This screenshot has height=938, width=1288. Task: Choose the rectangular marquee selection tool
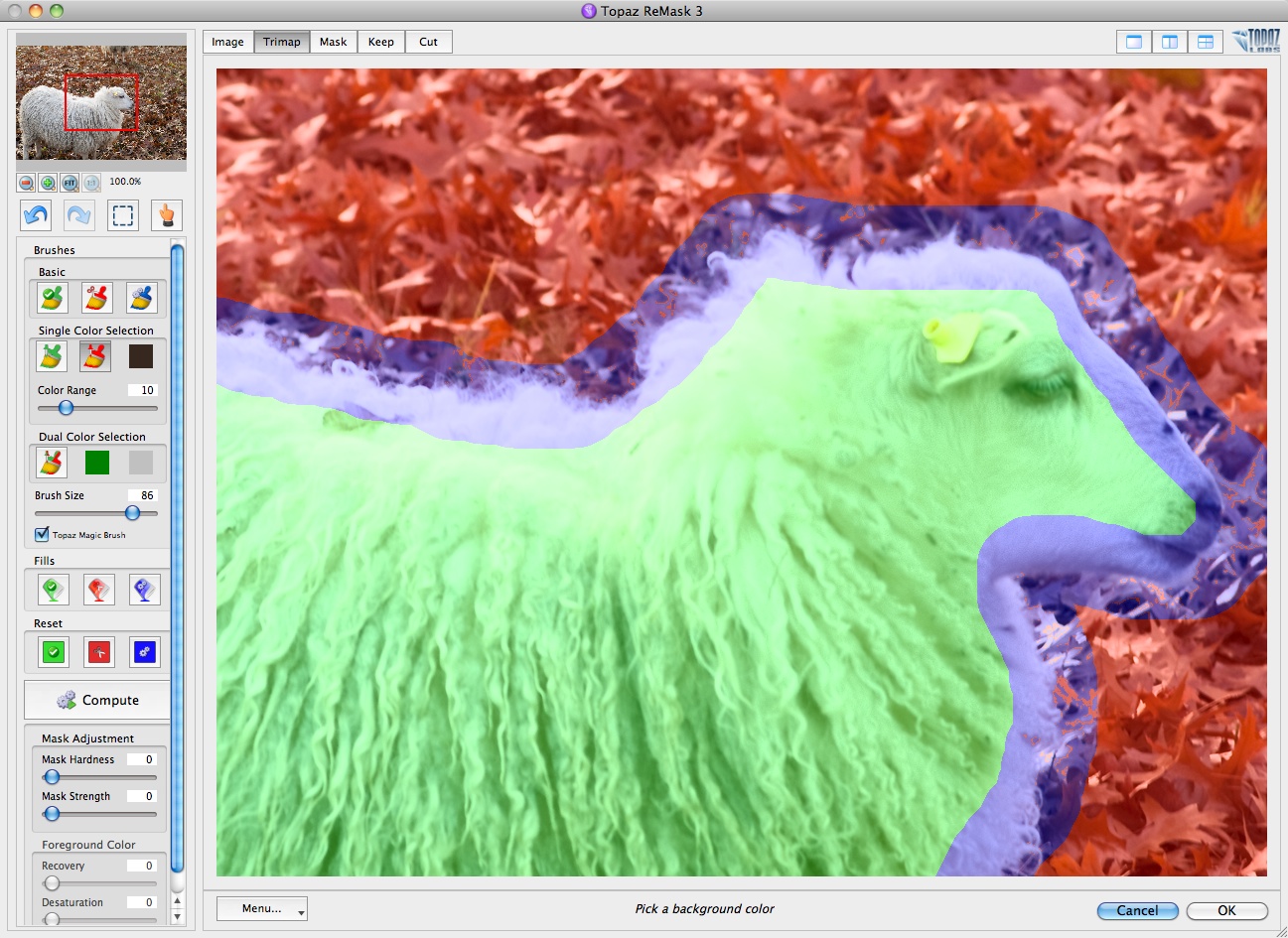point(122,215)
